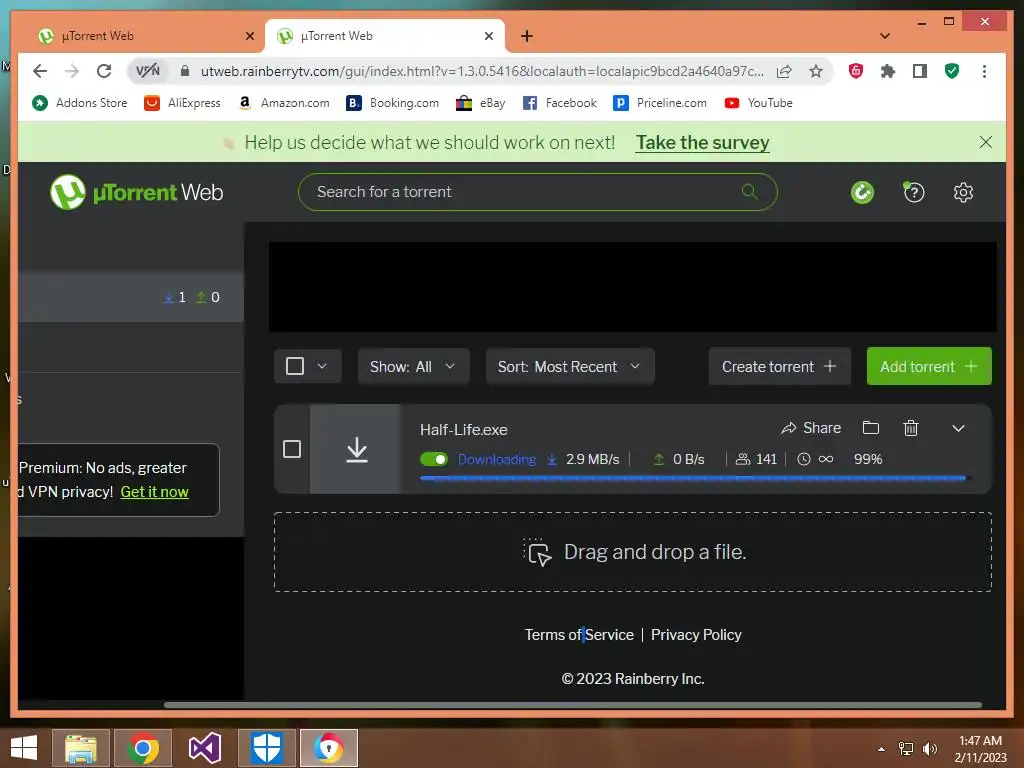Open Terms of Service link
1024x768 pixels.
(x=579, y=635)
